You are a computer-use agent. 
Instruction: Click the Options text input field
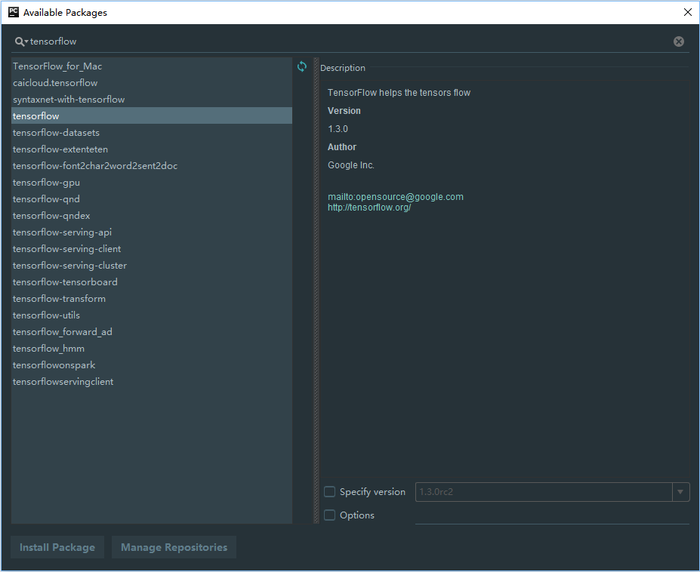pos(550,515)
